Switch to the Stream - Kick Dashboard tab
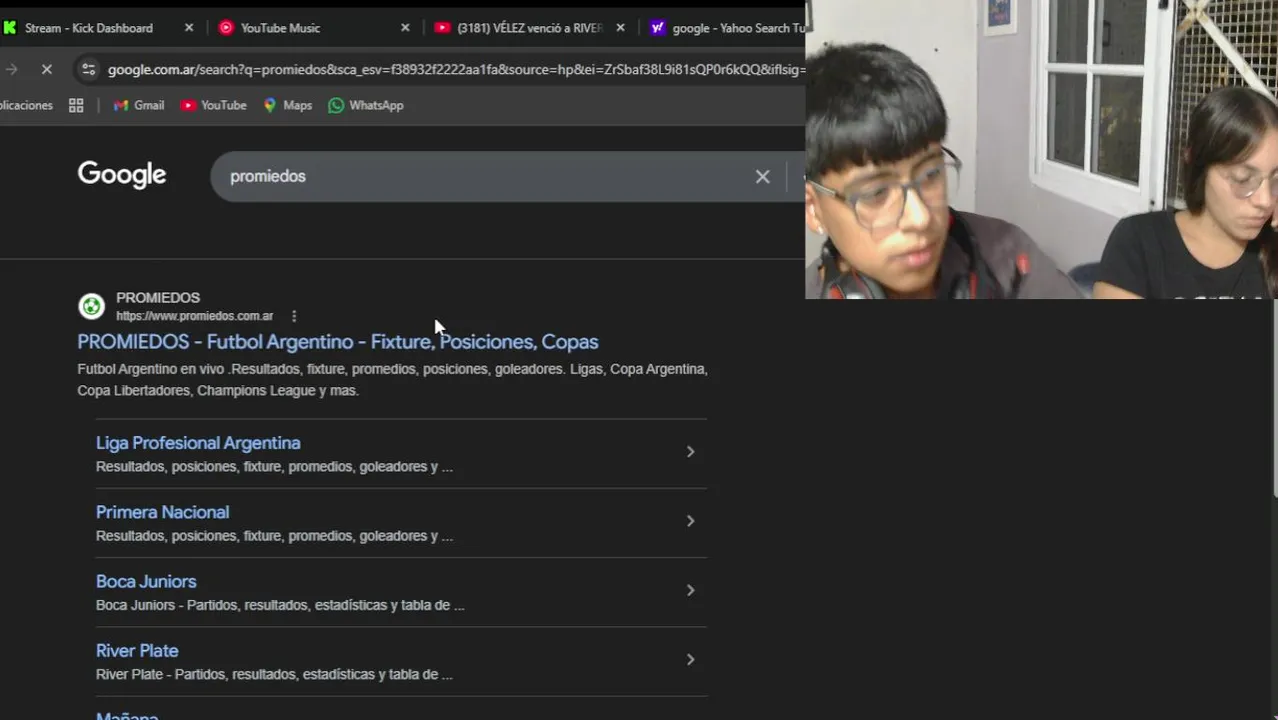This screenshot has height=720, width=1278. [x=88, y=28]
